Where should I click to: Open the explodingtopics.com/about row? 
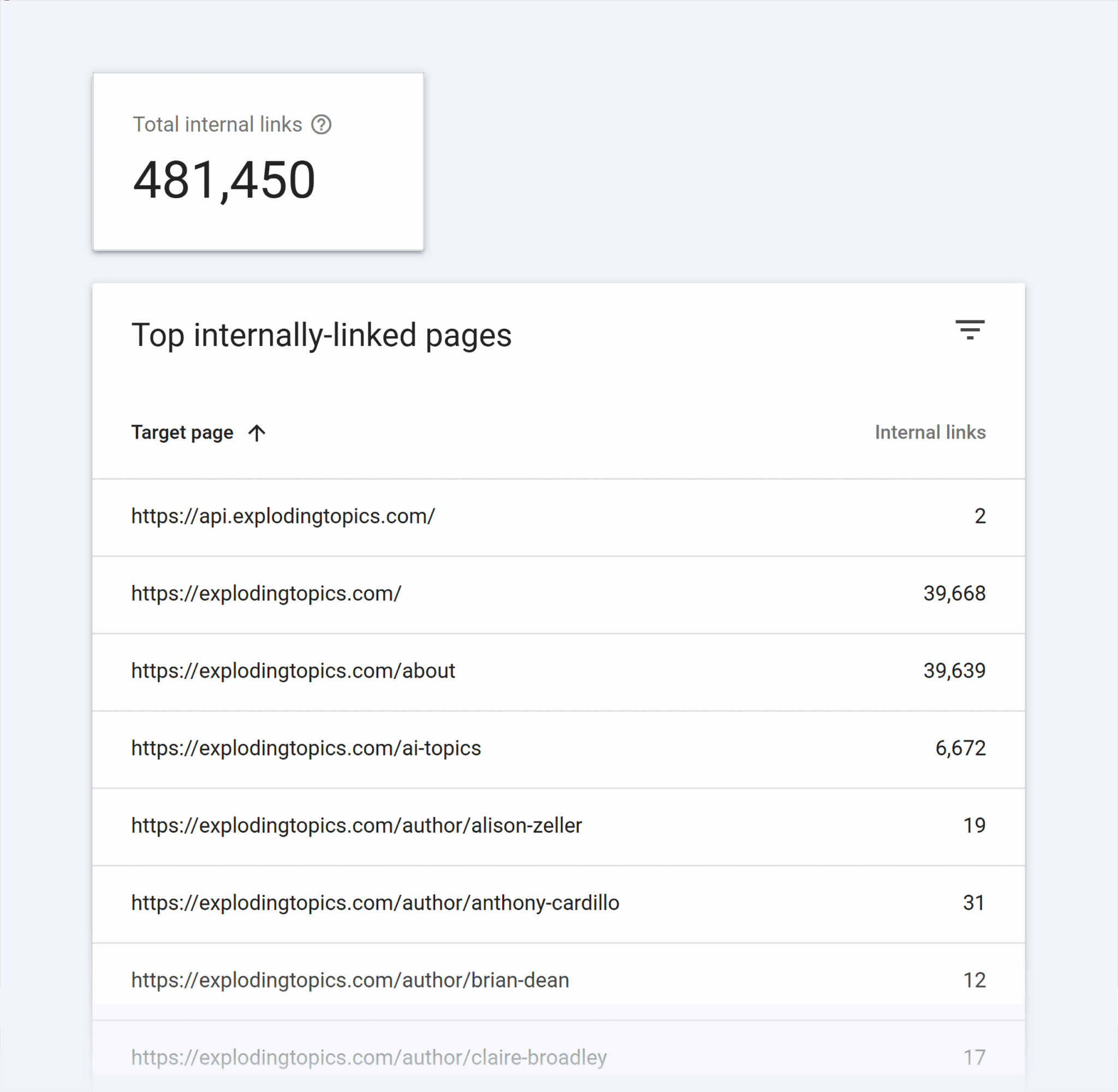click(558, 672)
